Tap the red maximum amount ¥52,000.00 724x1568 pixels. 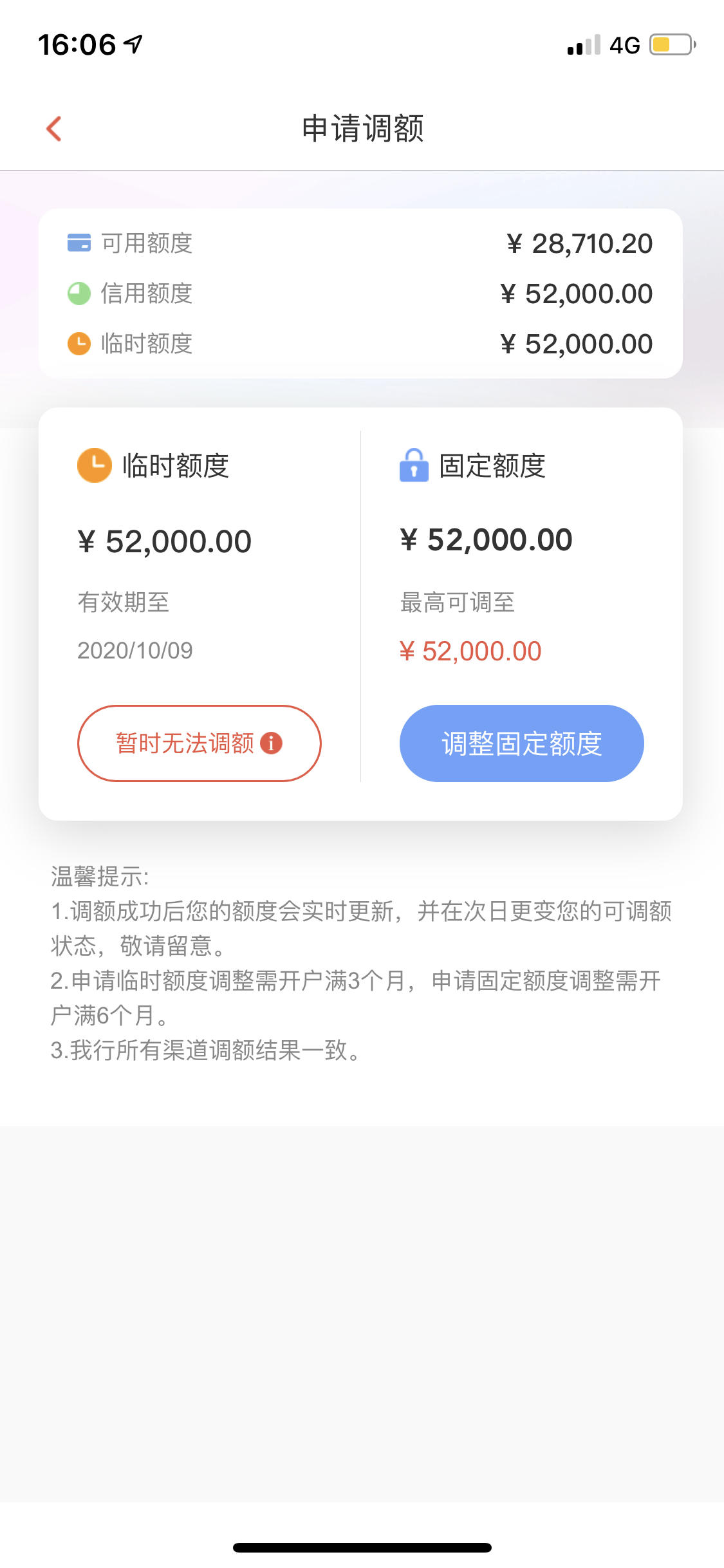[470, 651]
